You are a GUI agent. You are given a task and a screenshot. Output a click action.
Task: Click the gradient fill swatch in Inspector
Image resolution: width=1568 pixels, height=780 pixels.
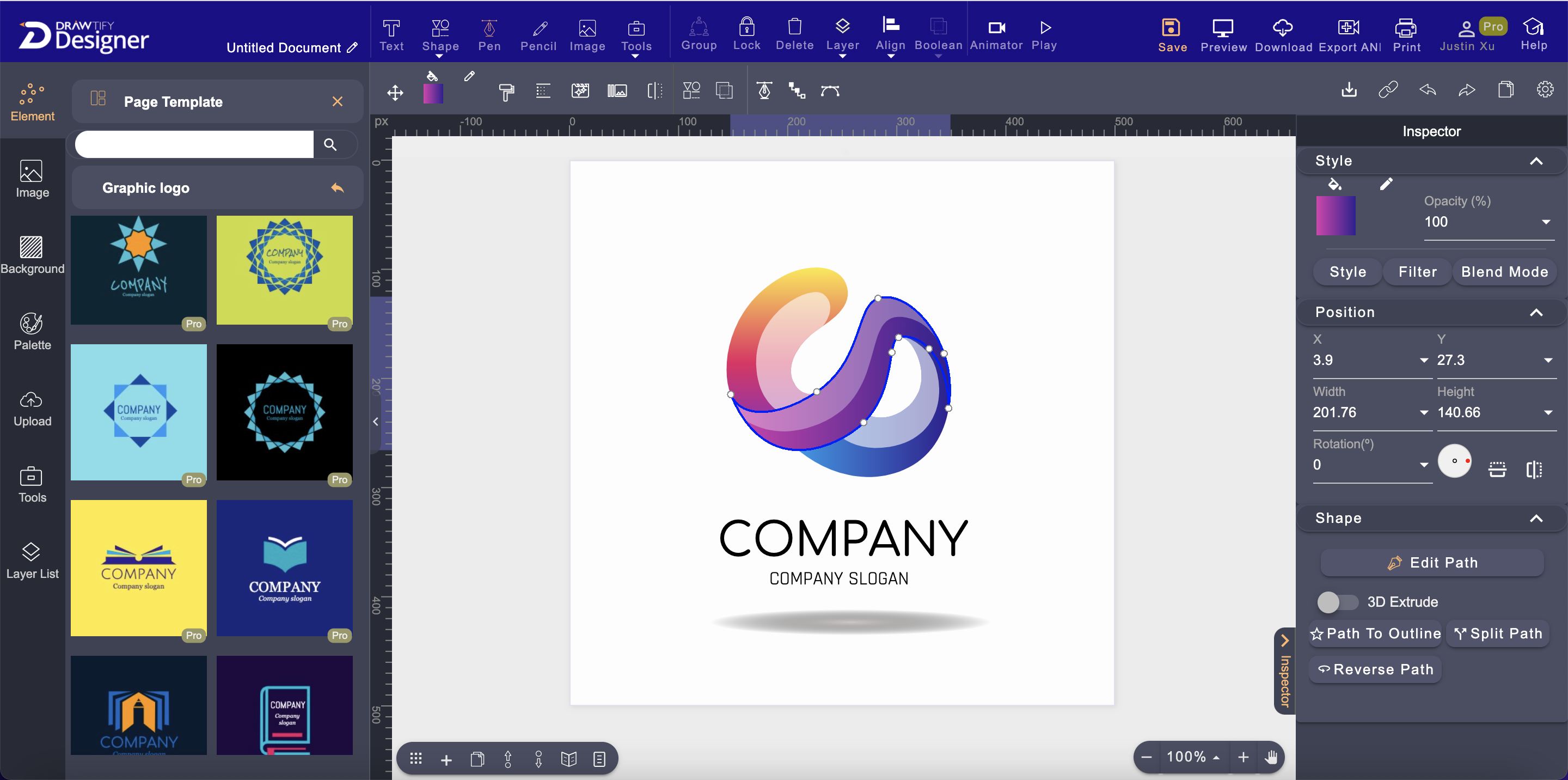pyautogui.click(x=1336, y=216)
